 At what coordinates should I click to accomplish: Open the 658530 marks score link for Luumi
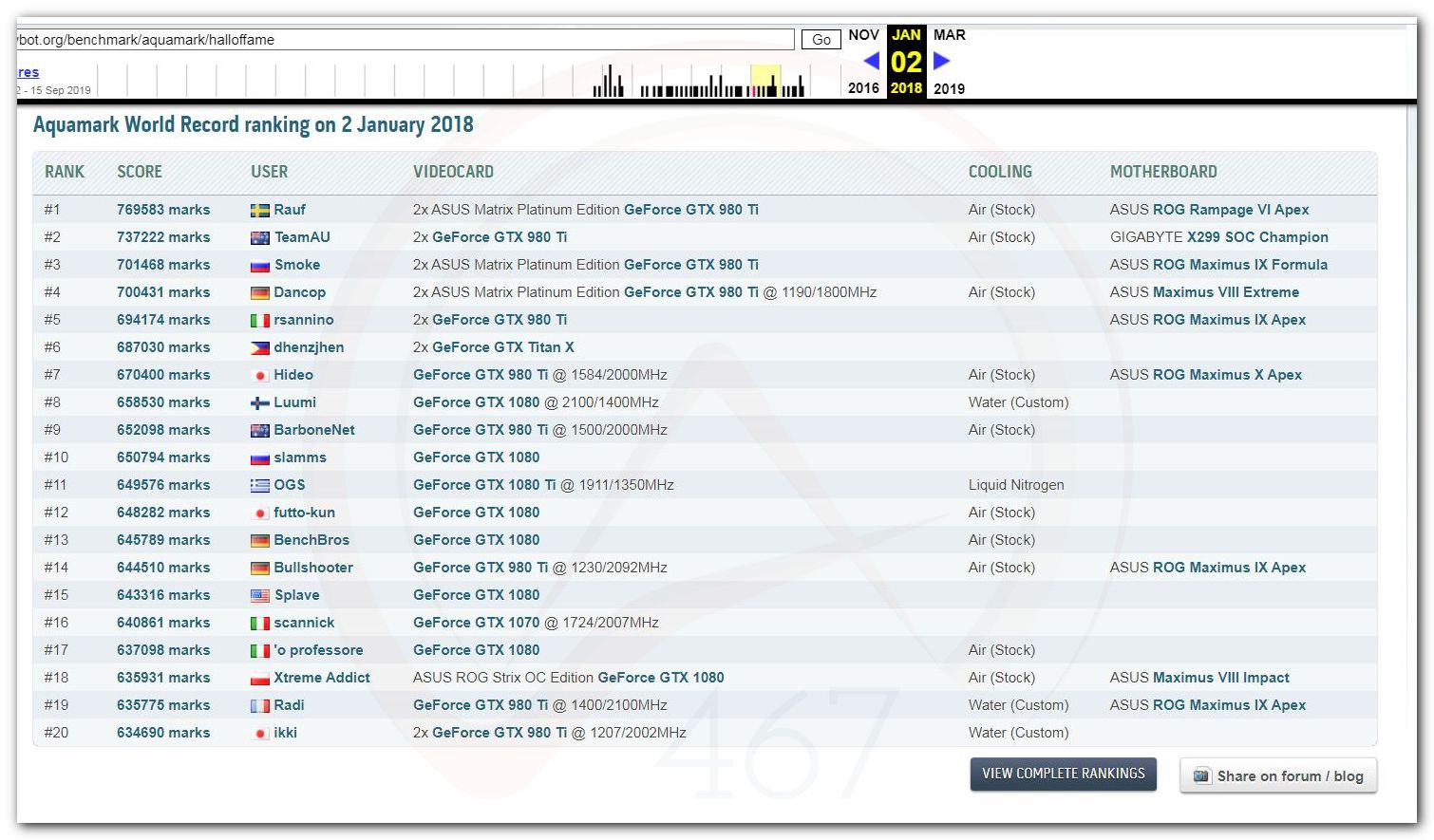[x=163, y=402]
